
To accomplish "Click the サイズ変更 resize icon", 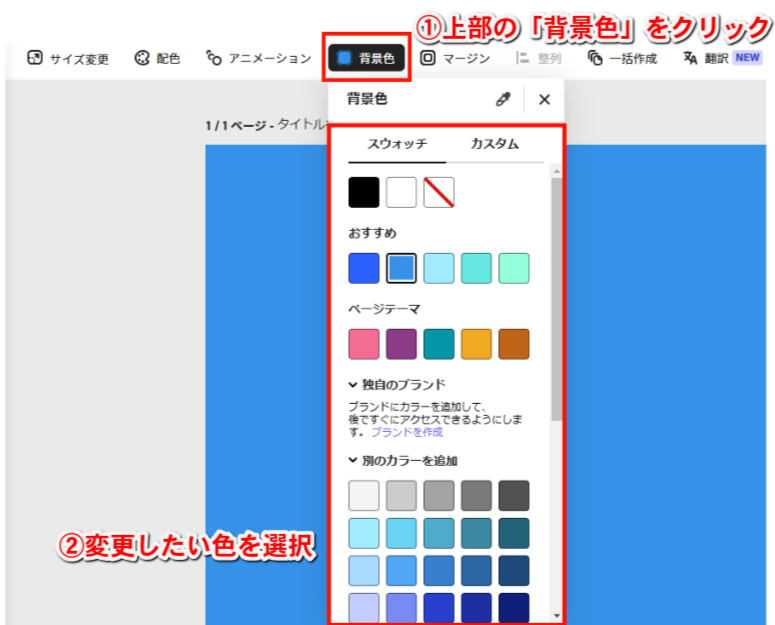I will point(35,59).
